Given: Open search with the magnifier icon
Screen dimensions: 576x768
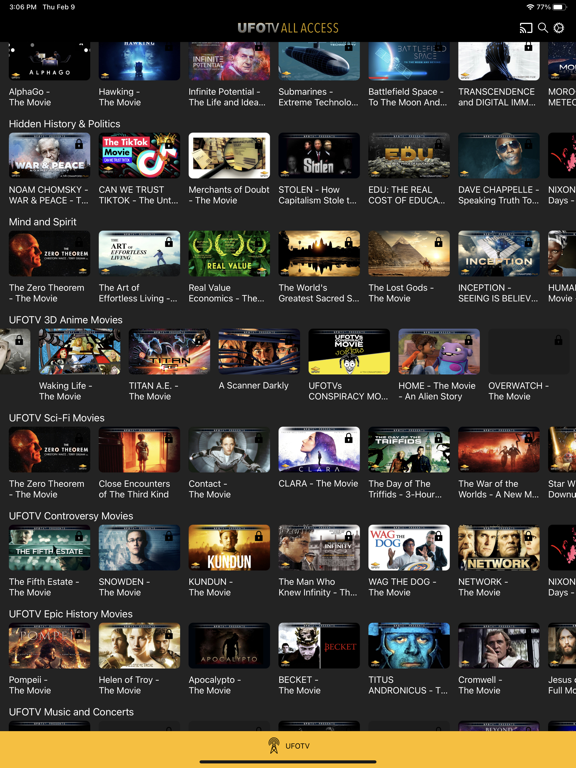Looking at the screenshot, I should click(x=543, y=28).
